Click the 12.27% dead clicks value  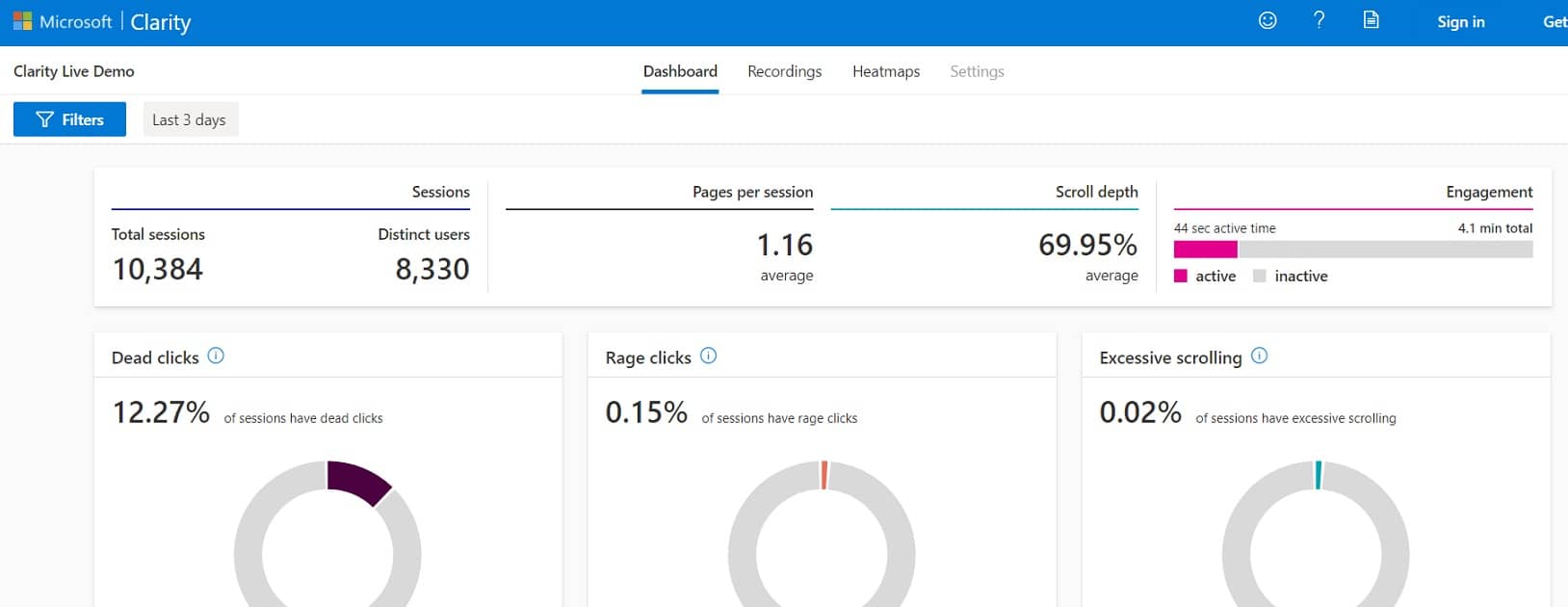coord(161,412)
